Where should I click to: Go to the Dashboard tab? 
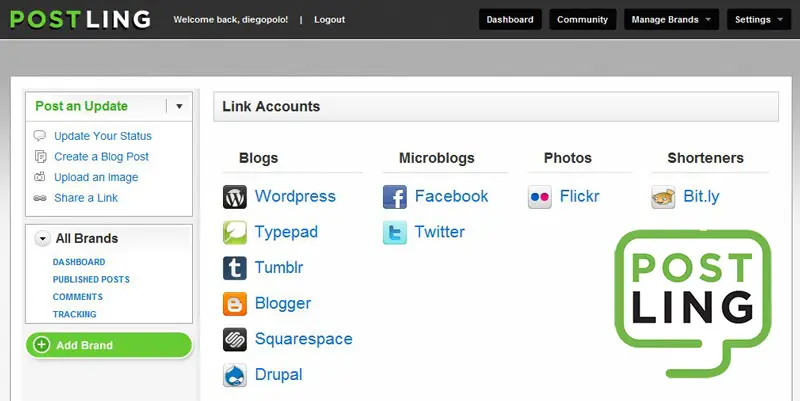pos(511,19)
